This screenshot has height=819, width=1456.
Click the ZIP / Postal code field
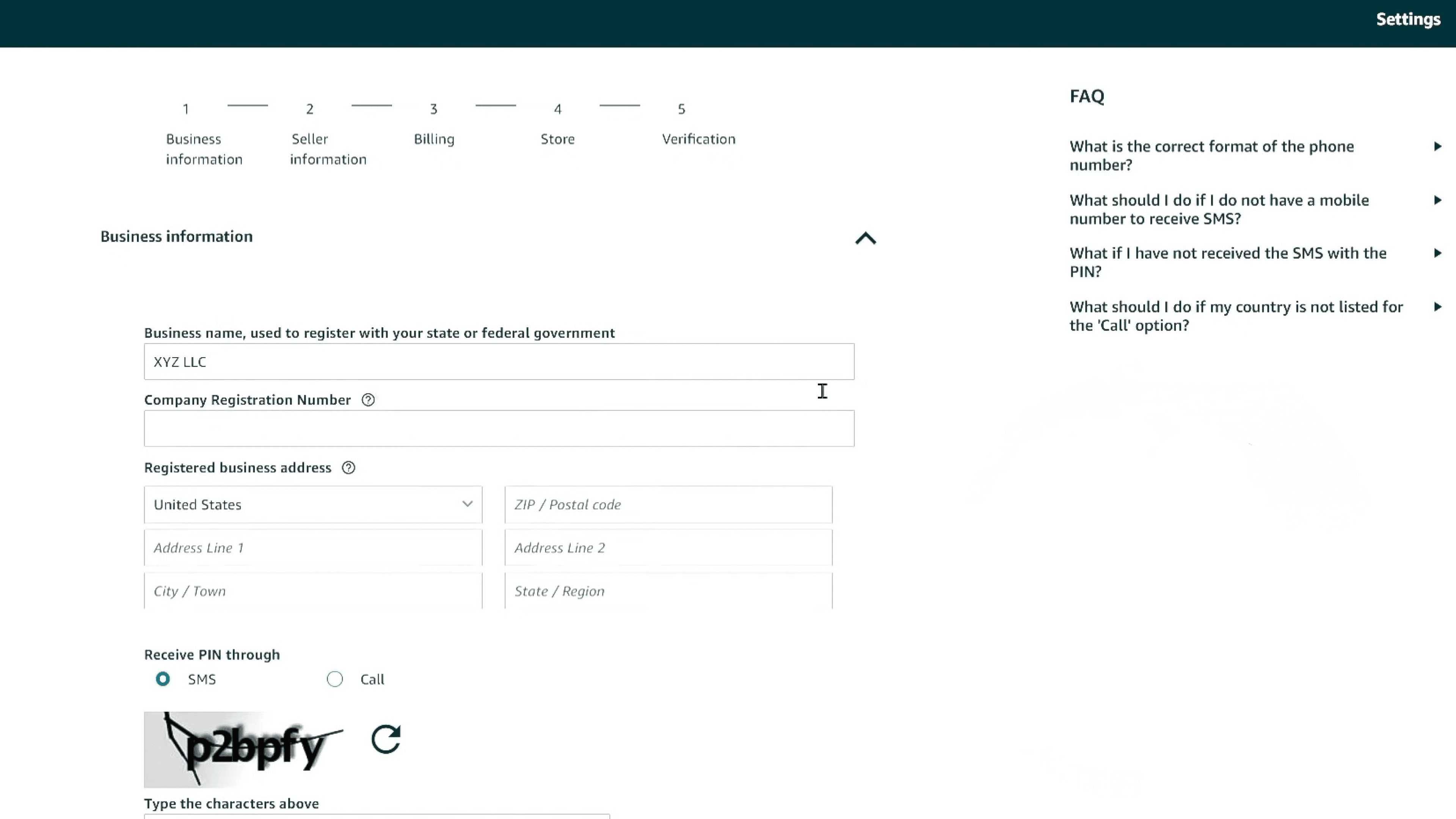click(668, 505)
